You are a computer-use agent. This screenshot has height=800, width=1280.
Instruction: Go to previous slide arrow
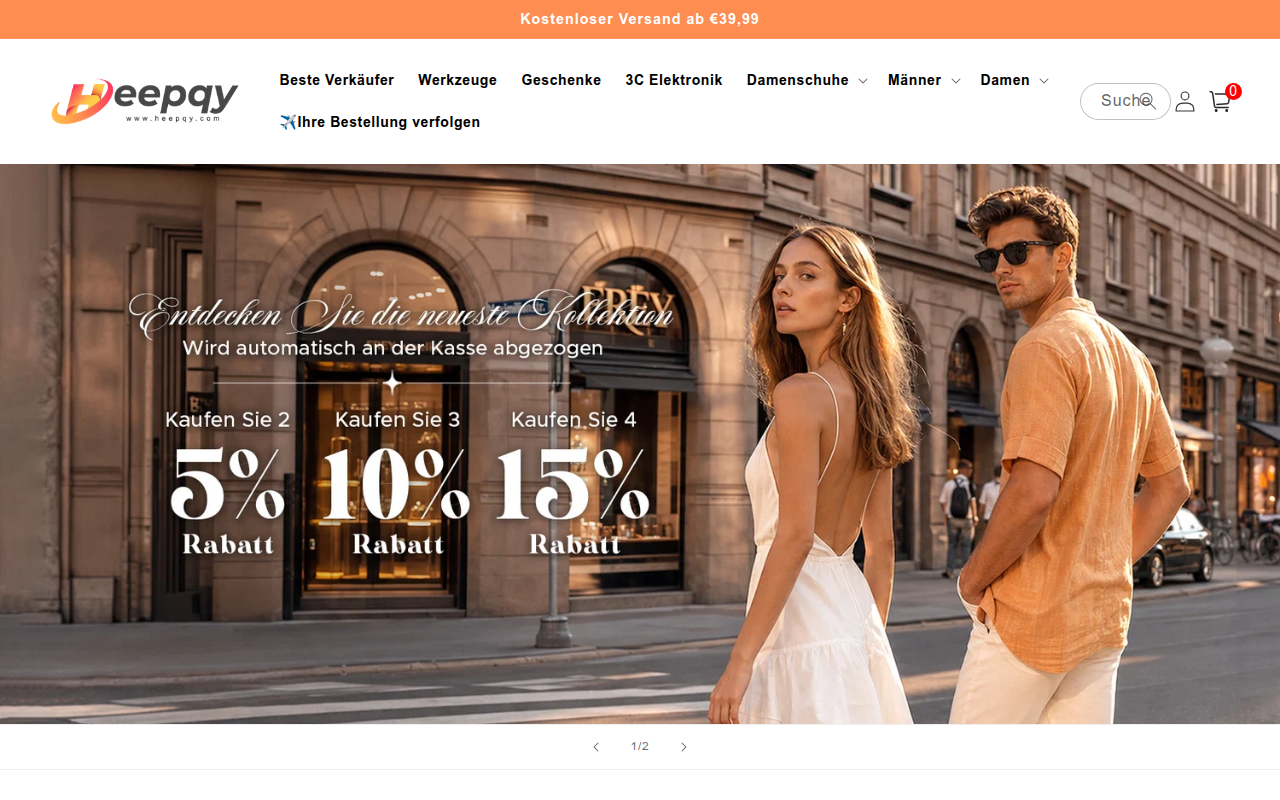pyautogui.click(x=596, y=747)
